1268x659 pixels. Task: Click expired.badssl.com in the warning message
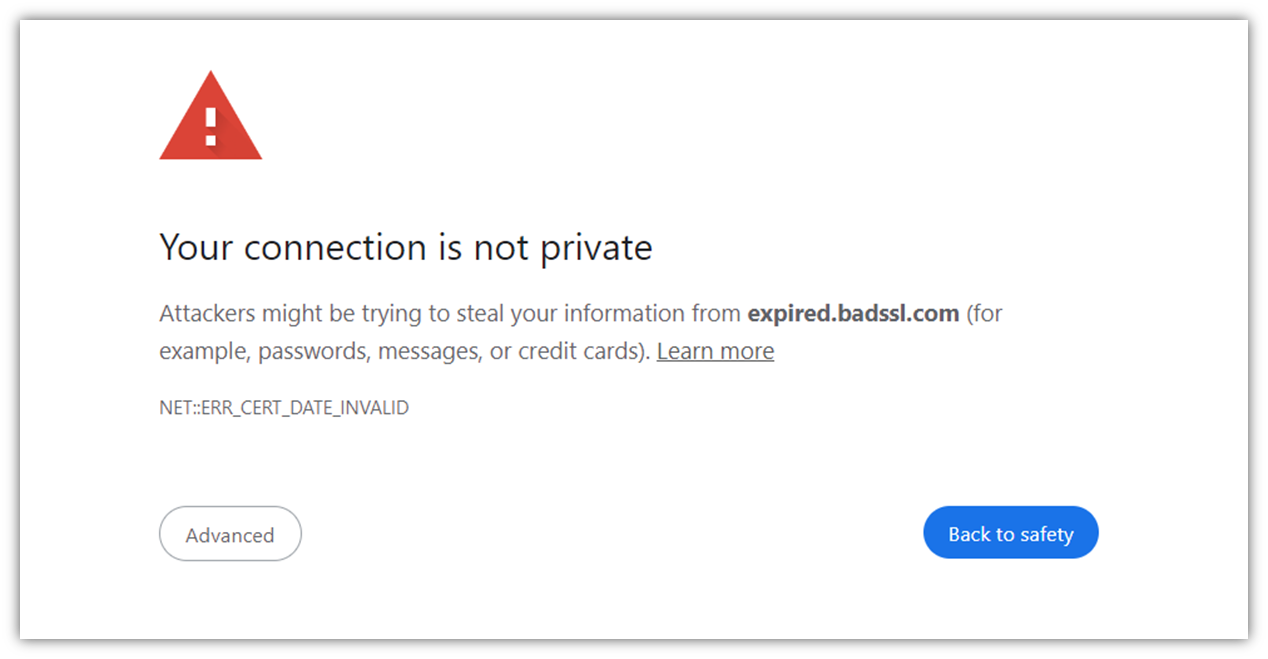pyautogui.click(x=852, y=313)
